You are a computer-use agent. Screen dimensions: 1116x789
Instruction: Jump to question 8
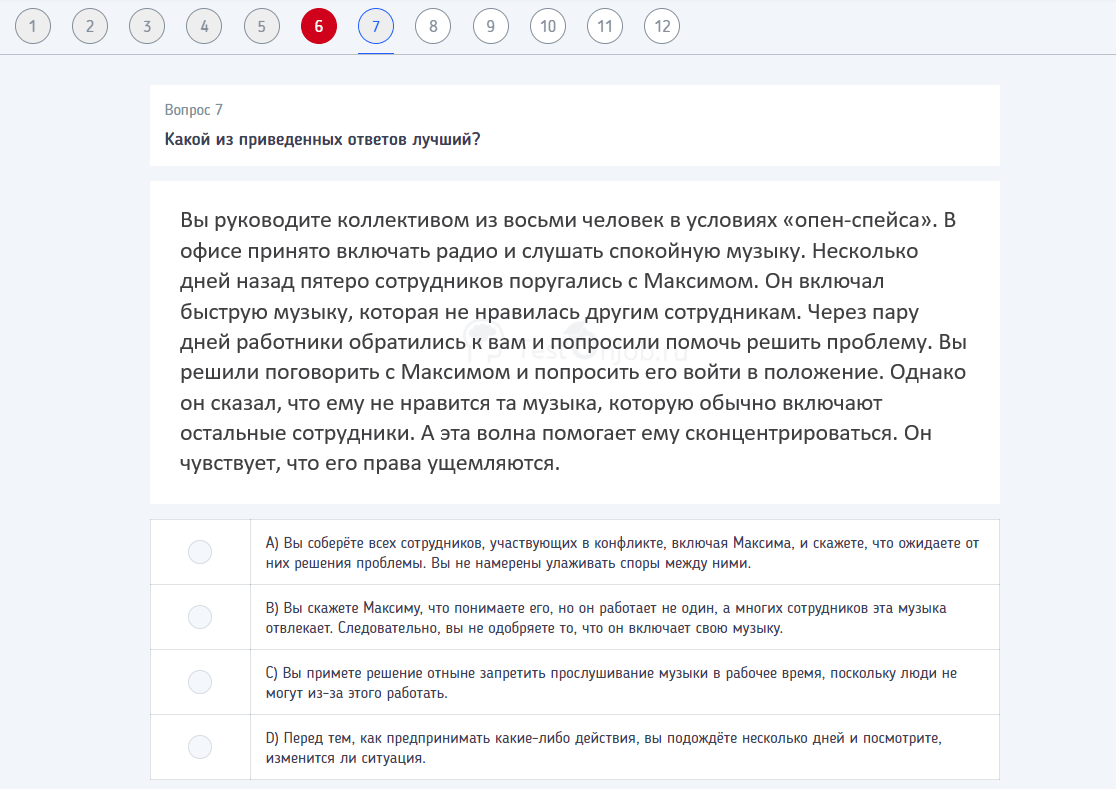pos(433,26)
